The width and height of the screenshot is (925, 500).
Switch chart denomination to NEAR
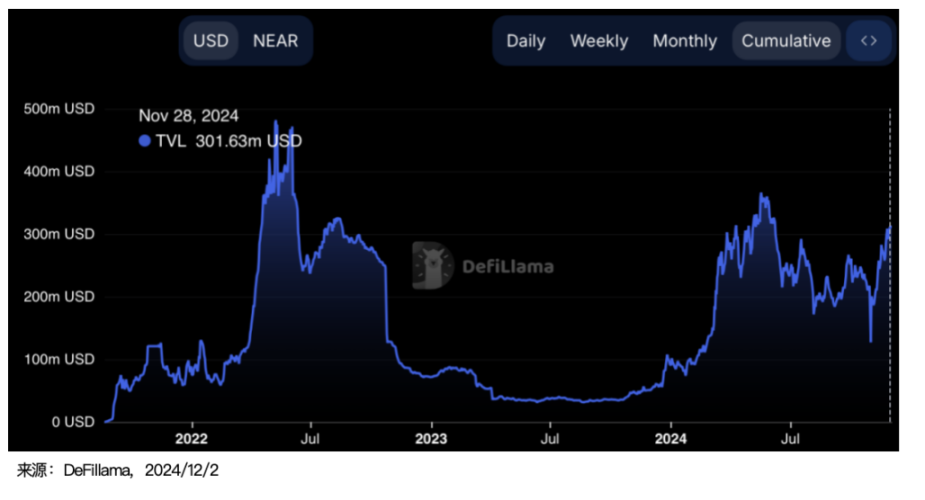tap(275, 41)
